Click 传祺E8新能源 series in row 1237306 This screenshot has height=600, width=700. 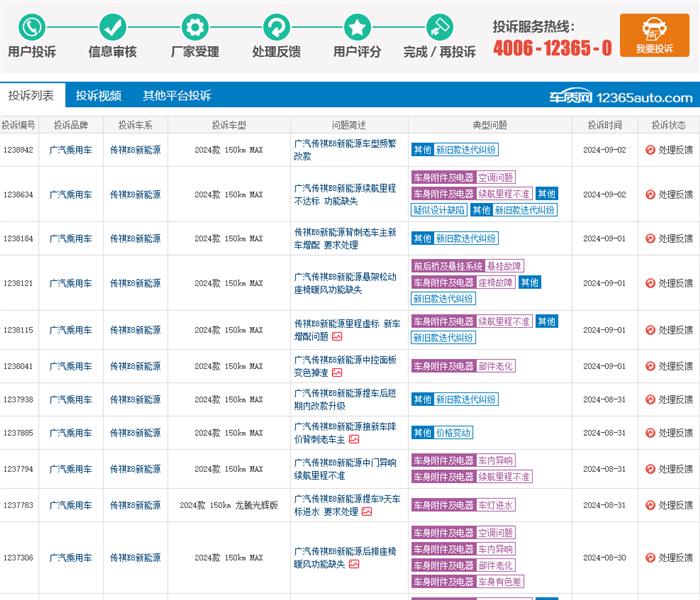(135, 558)
